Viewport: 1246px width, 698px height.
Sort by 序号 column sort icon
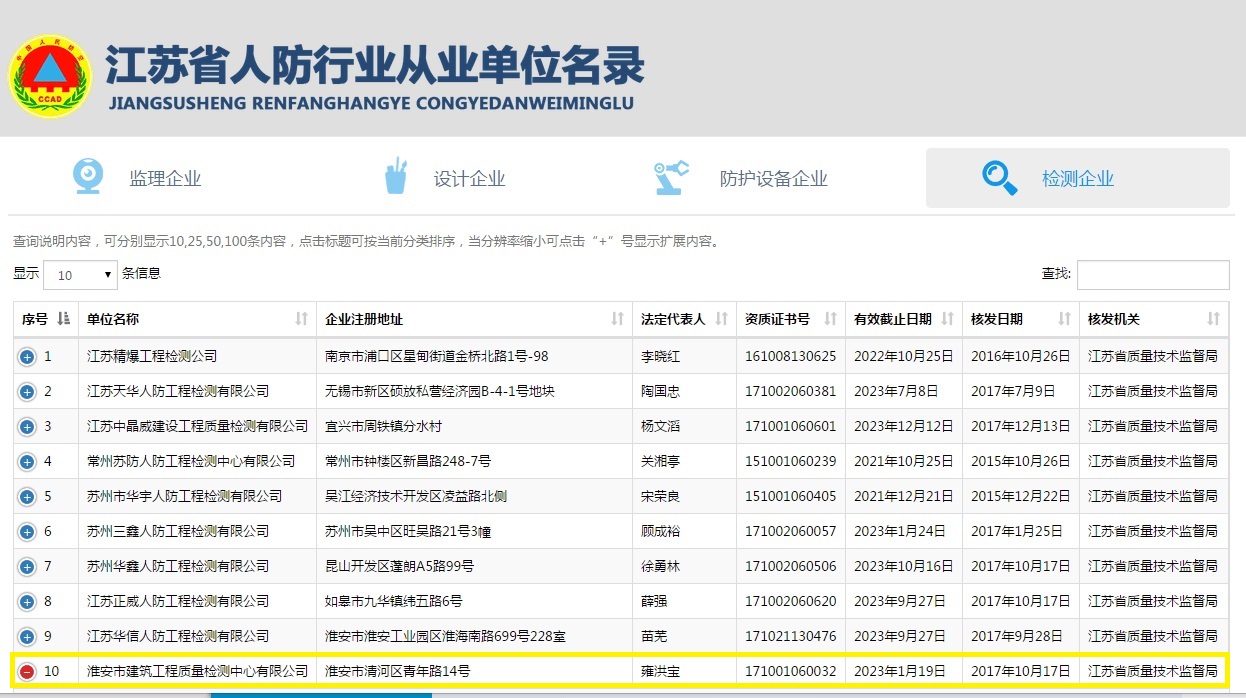click(x=64, y=319)
